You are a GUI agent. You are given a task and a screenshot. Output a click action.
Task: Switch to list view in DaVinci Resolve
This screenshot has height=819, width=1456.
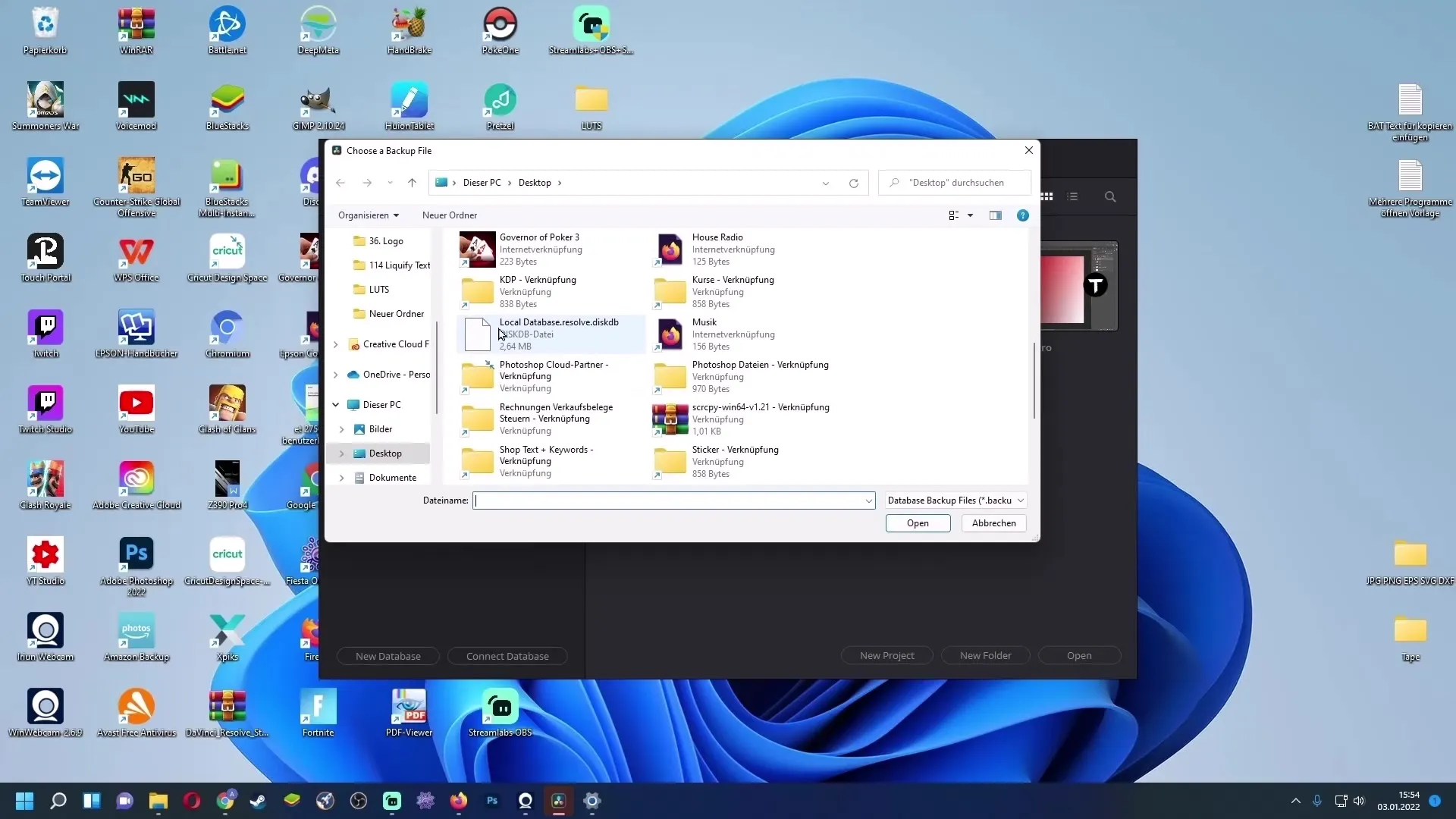point(1072,196)
